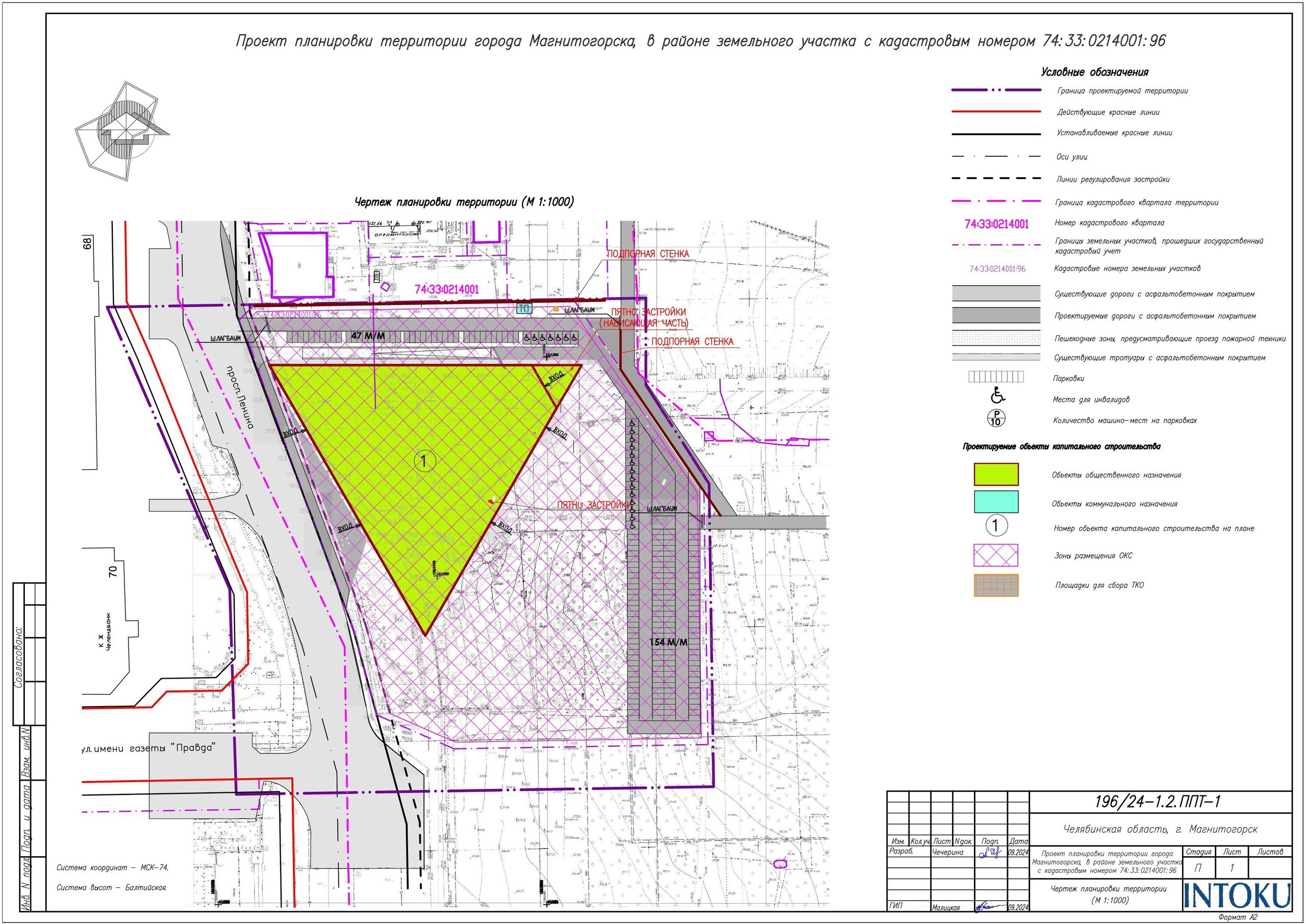Click the stage value П
The height and width of the screenshot is (924, 1306).
click(x=1198, y=868)
